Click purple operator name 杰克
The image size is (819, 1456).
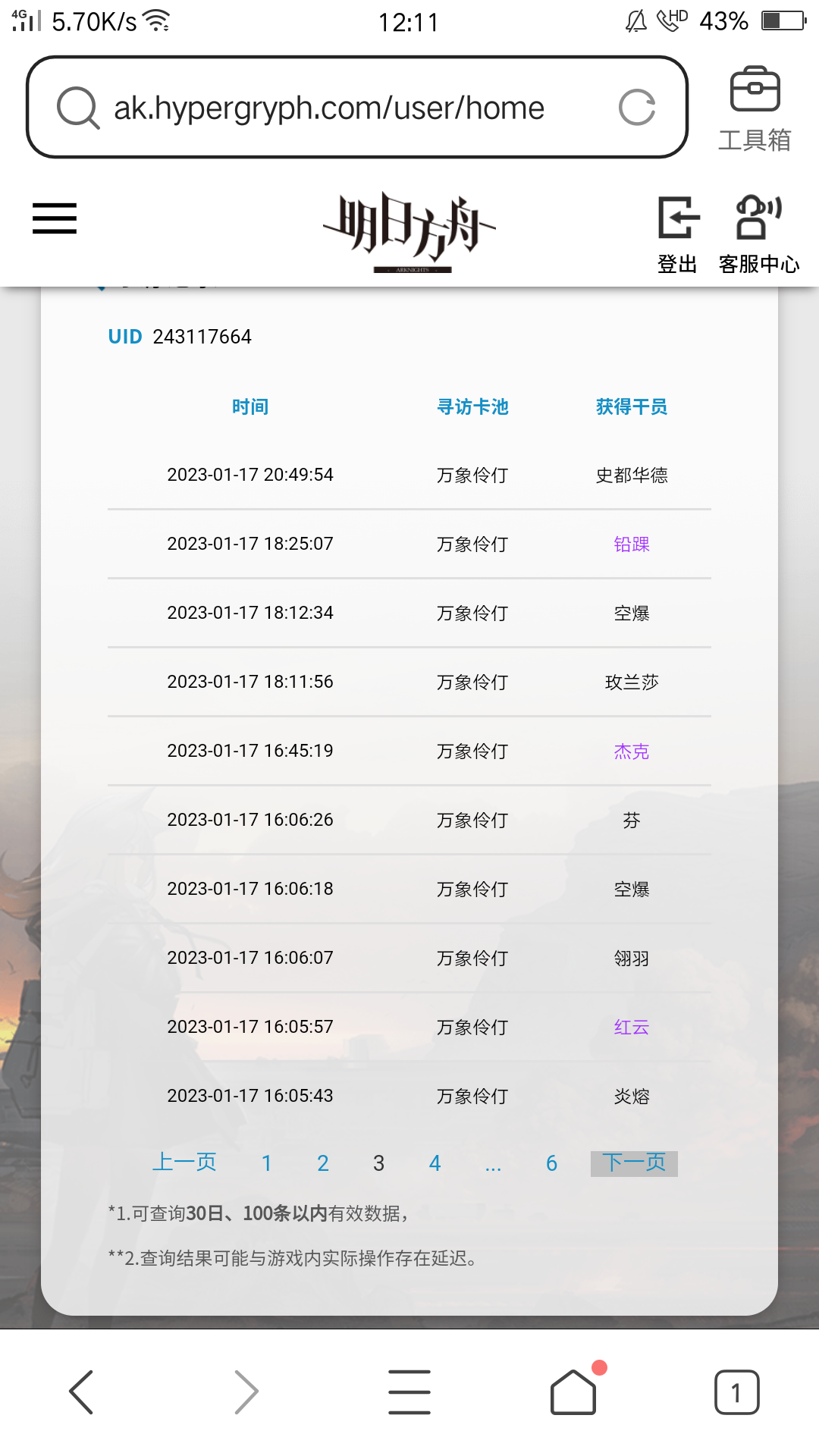point(632,751)
